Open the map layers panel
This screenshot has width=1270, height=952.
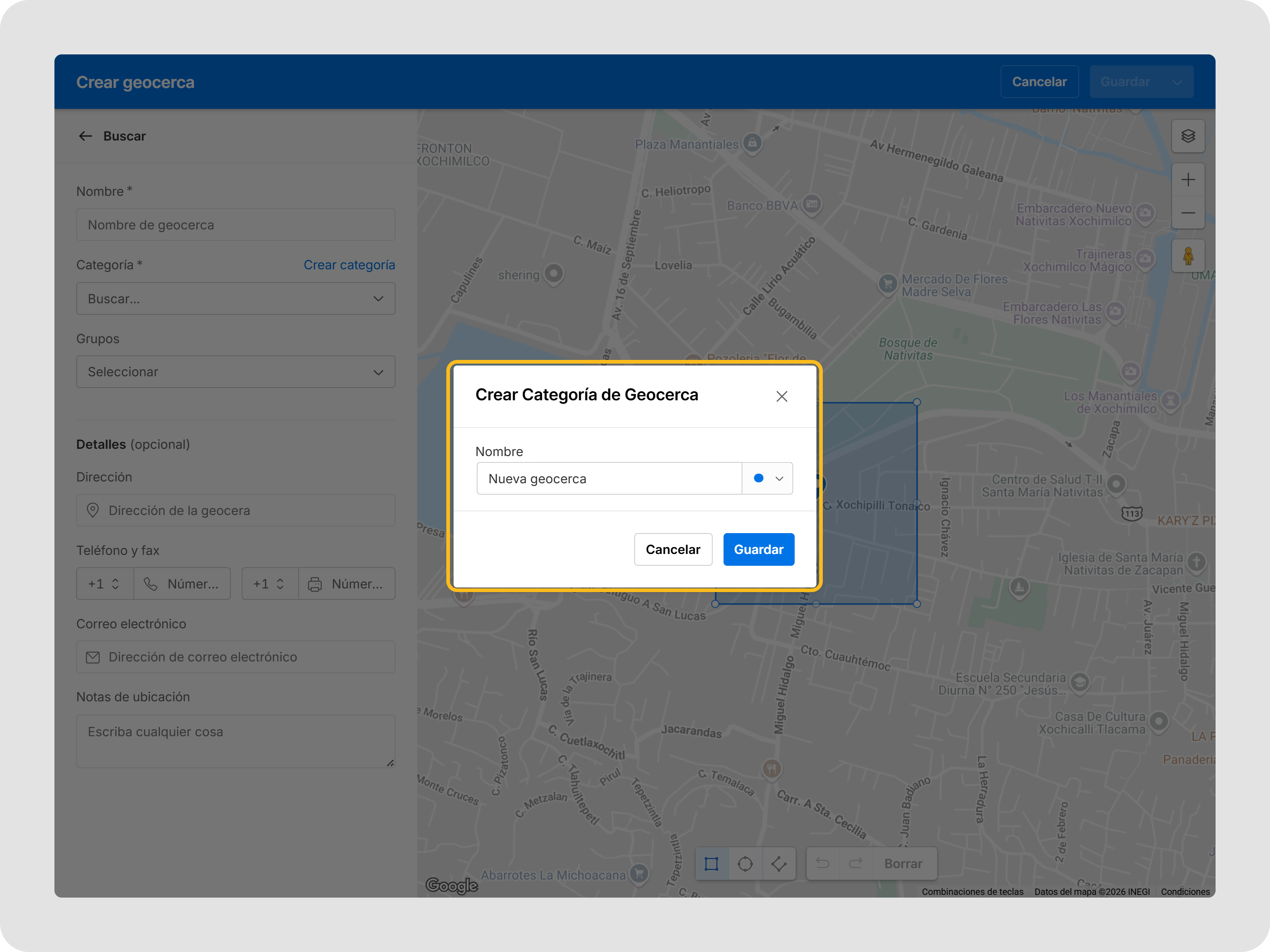point(1188,136)
